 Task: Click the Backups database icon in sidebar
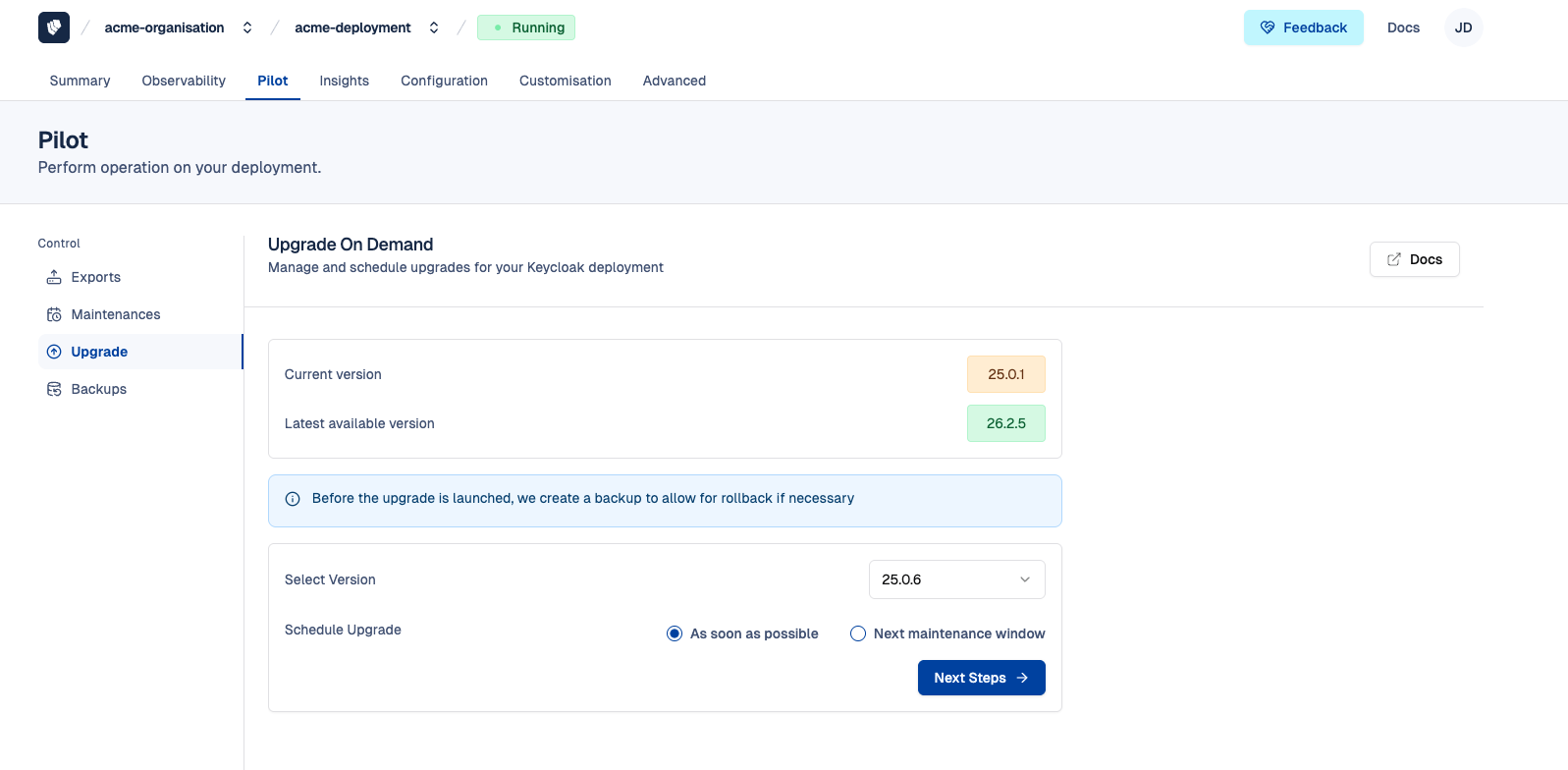[54, 390]
